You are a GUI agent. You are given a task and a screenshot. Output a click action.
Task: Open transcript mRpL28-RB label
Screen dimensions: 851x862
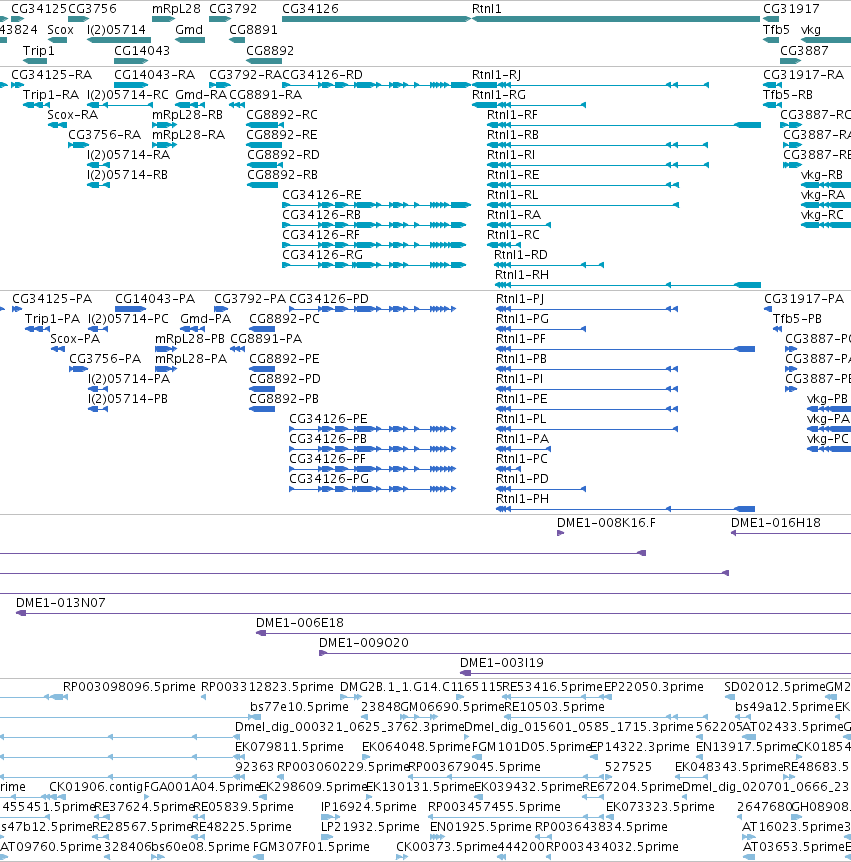click(187, 115)
